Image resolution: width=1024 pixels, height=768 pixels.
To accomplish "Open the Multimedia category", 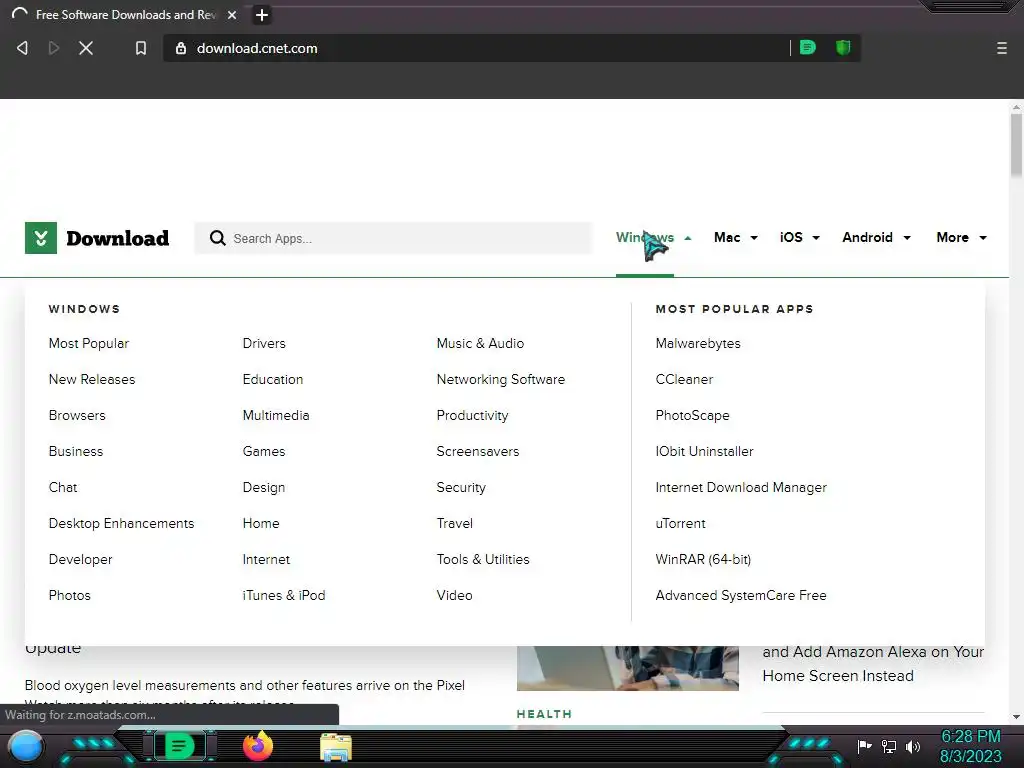I will tap(276, 415).
